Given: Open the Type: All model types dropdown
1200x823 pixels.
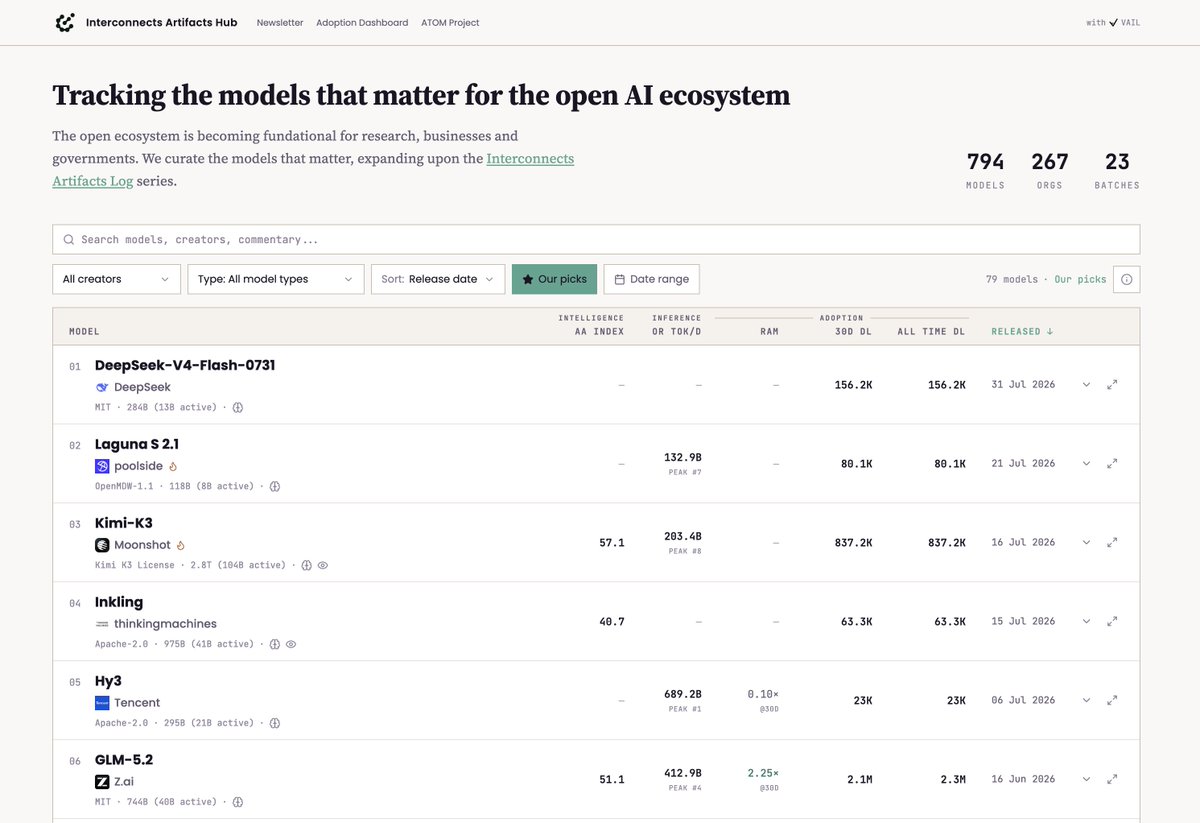Looking at the screenshot, I should (x=276, y=279).
